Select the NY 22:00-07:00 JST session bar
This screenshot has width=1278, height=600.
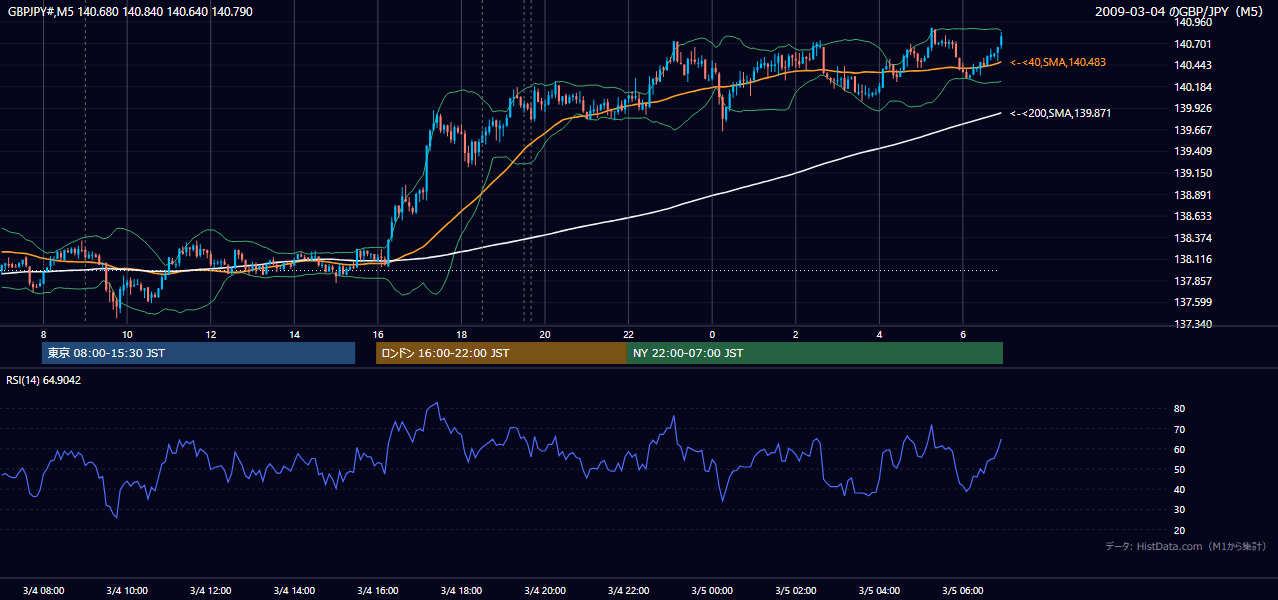coord(815,353)
